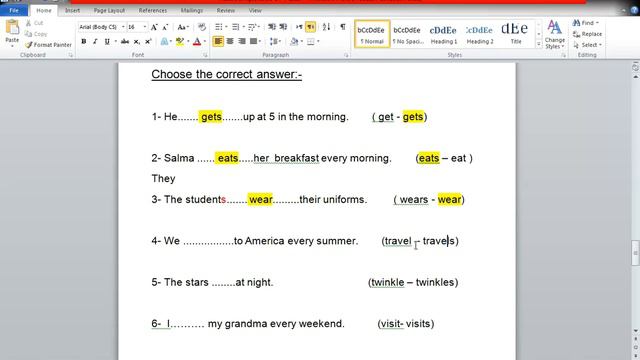This screenshot has height=360, width=640.
Task: Grow the font size
Action: (154, 27)
